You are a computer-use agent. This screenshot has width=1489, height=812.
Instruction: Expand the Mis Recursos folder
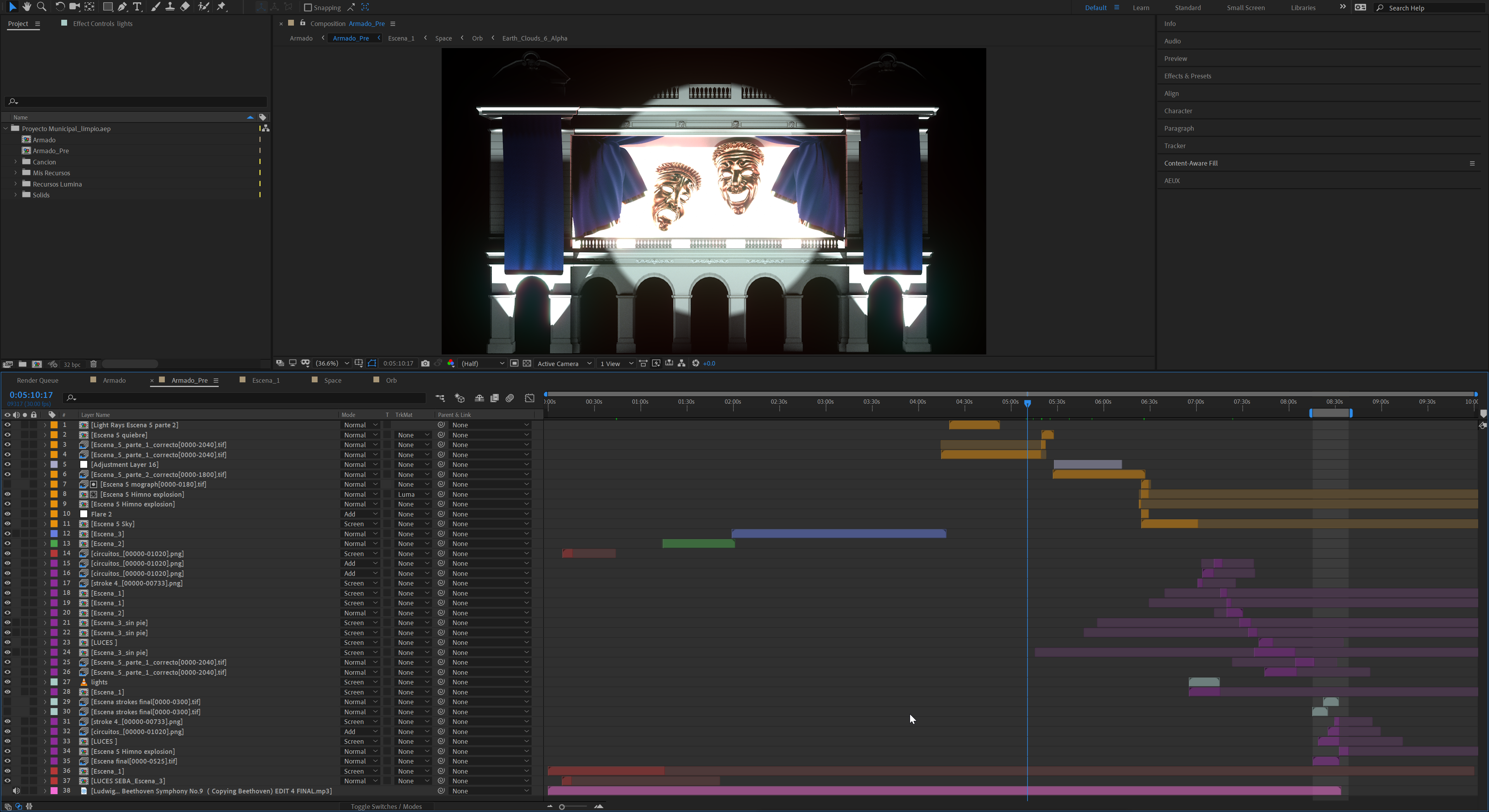16,173
